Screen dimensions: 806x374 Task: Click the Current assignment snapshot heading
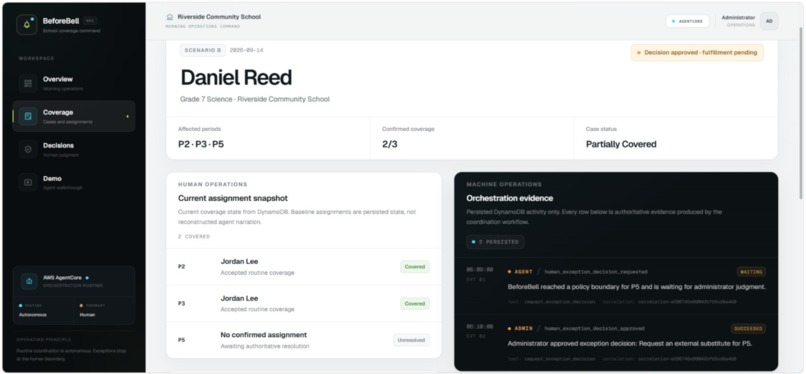click(x=233, y=198)
